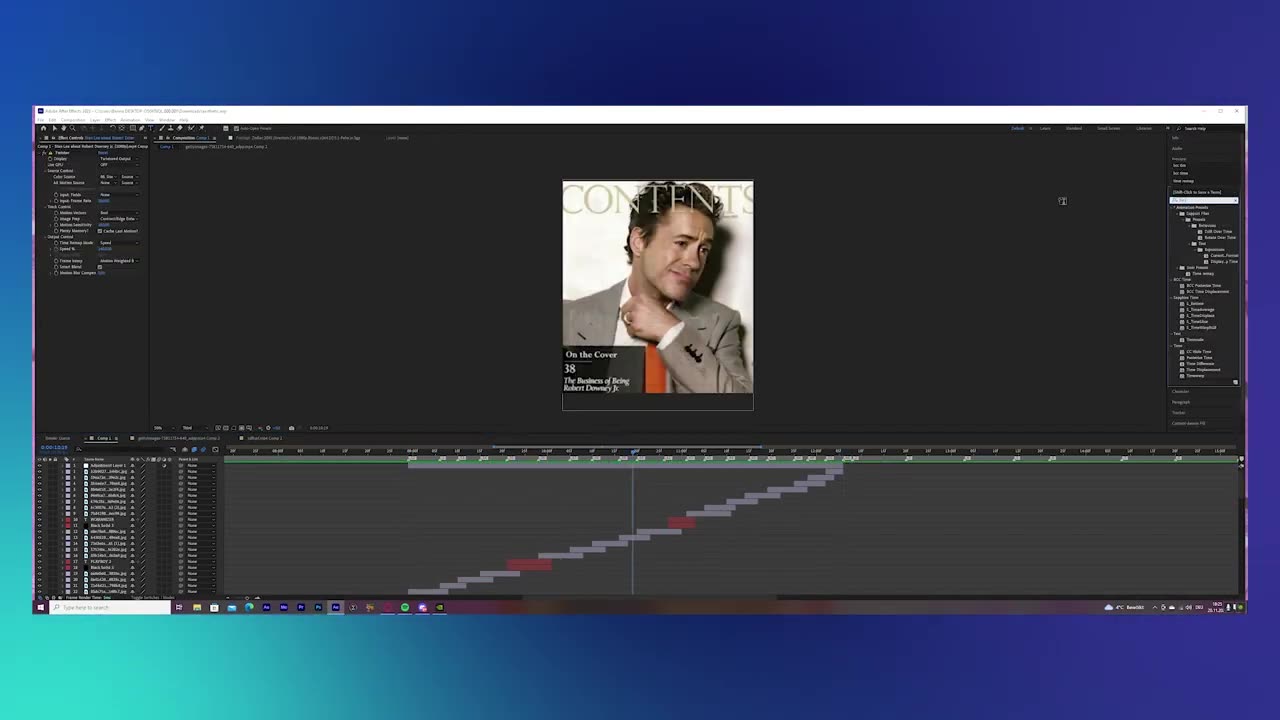Select the Eraser tool
The width and height of the screenshot is (1280, 720).
click(x=180, y=128)
